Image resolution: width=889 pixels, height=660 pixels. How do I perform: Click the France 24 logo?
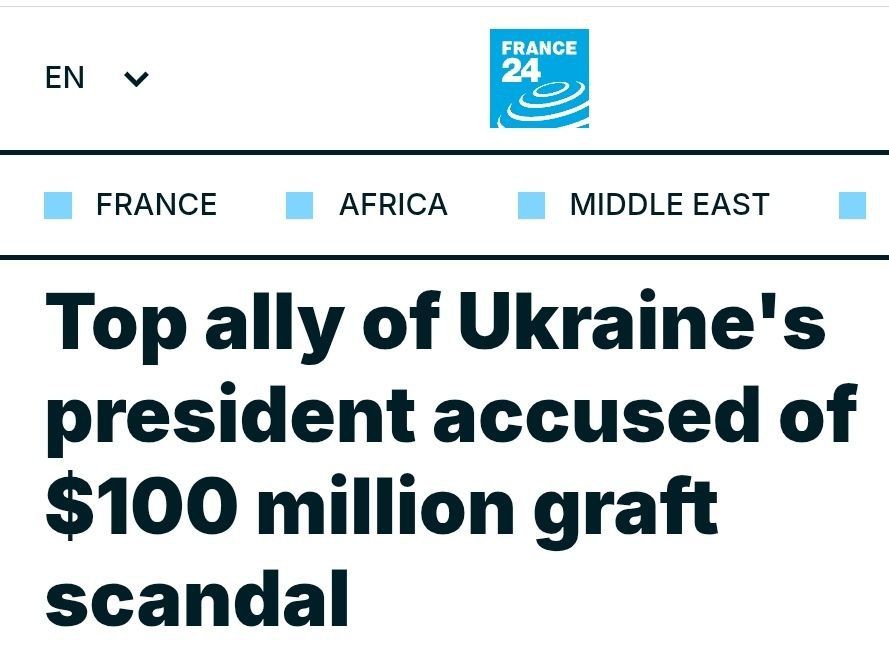pos(539,78)
